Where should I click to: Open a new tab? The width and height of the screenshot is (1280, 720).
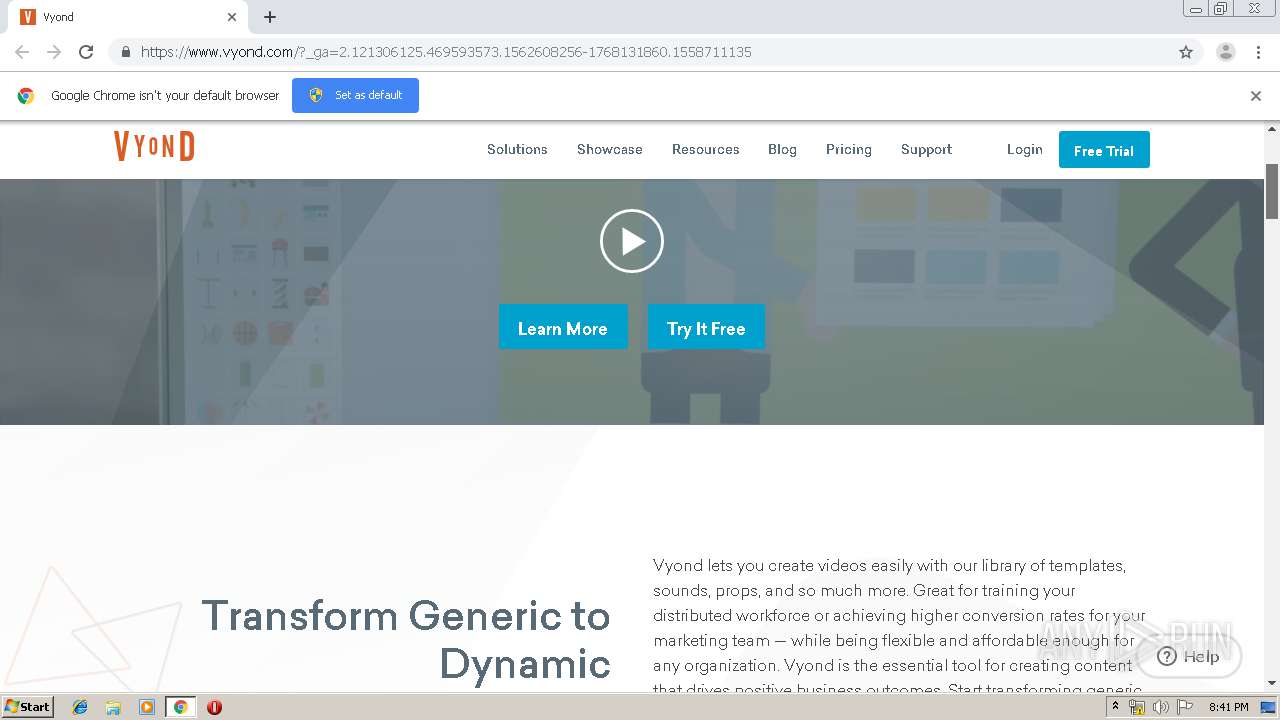[270, 17]
